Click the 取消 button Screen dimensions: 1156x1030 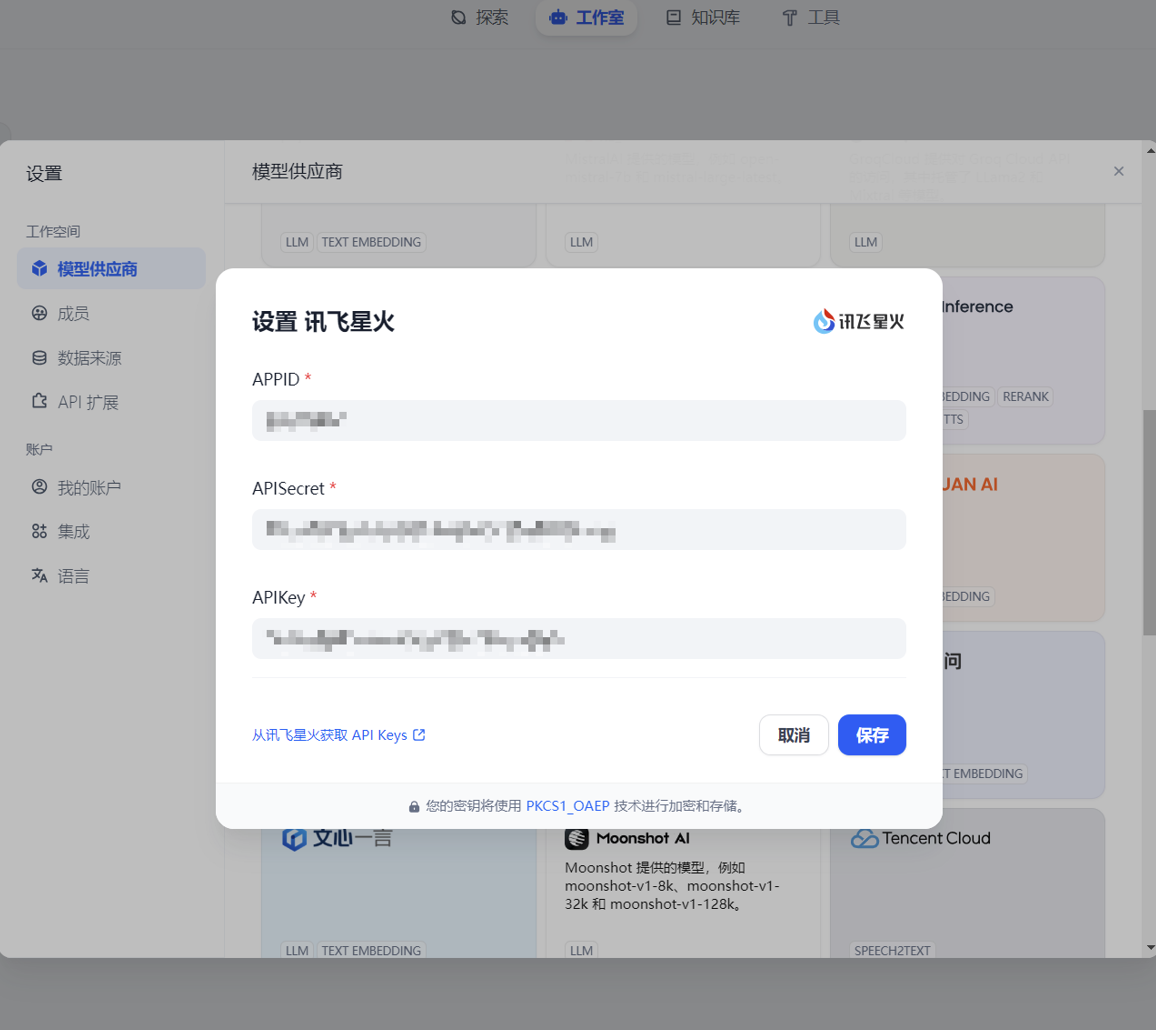click(794, 735)
